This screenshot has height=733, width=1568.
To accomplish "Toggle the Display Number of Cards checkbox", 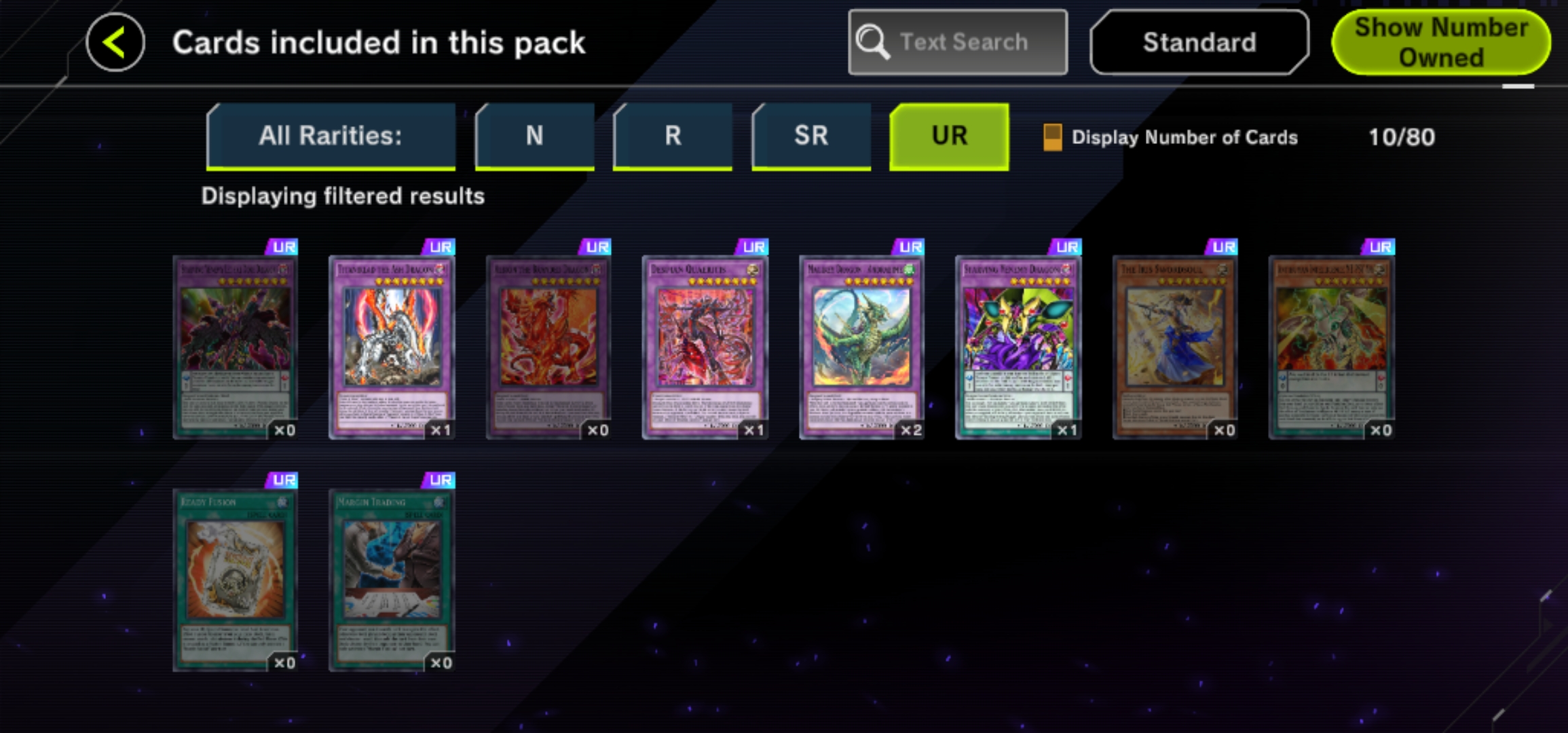I will [x=1052, y=137].
